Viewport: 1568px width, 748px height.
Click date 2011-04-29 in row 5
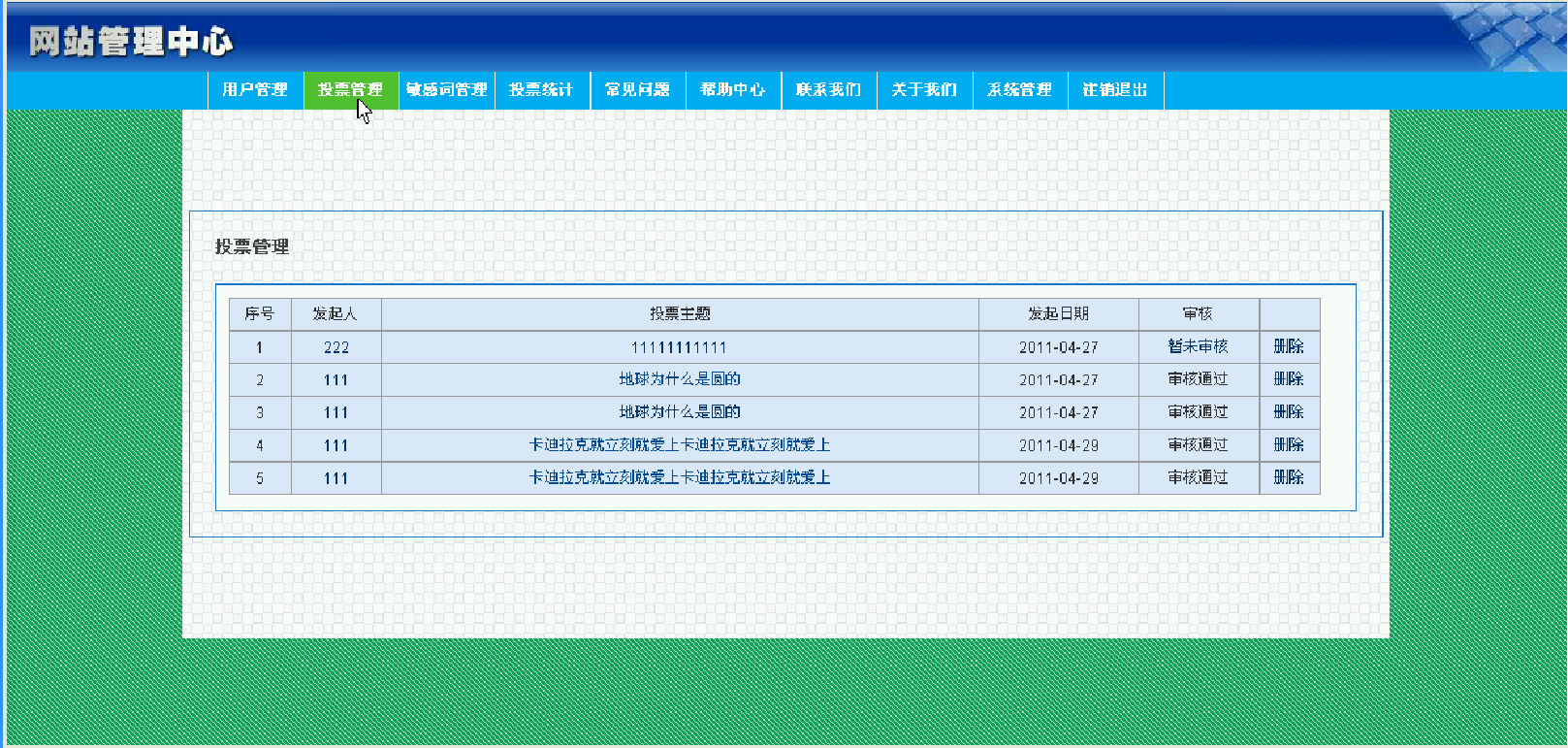[x=1059, y=479]
